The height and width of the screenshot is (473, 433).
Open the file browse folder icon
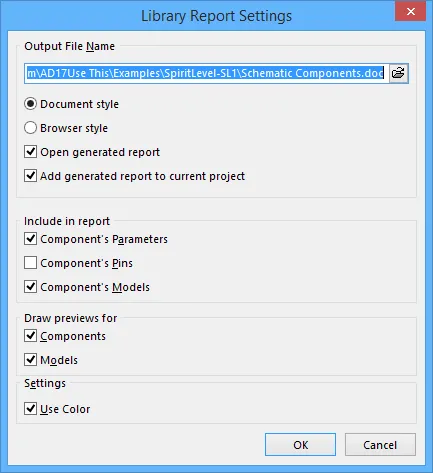point(398,73)
